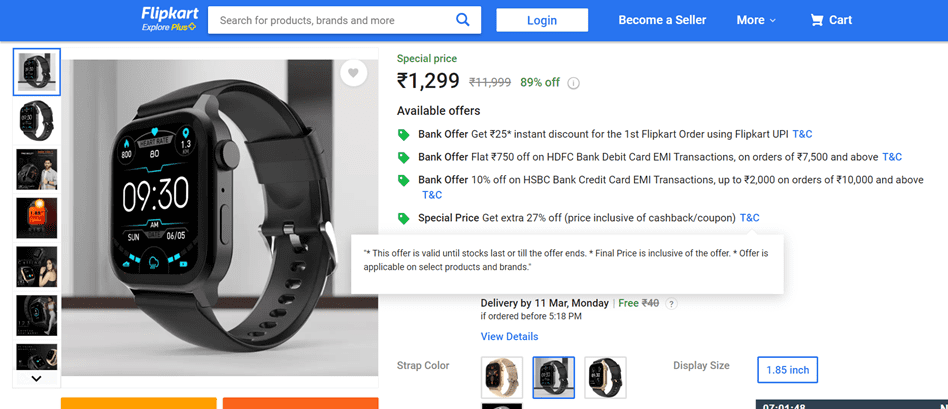Select the 1.85 inch display size
Viewport: 948px width, 409px height.
tap(787, 370)
